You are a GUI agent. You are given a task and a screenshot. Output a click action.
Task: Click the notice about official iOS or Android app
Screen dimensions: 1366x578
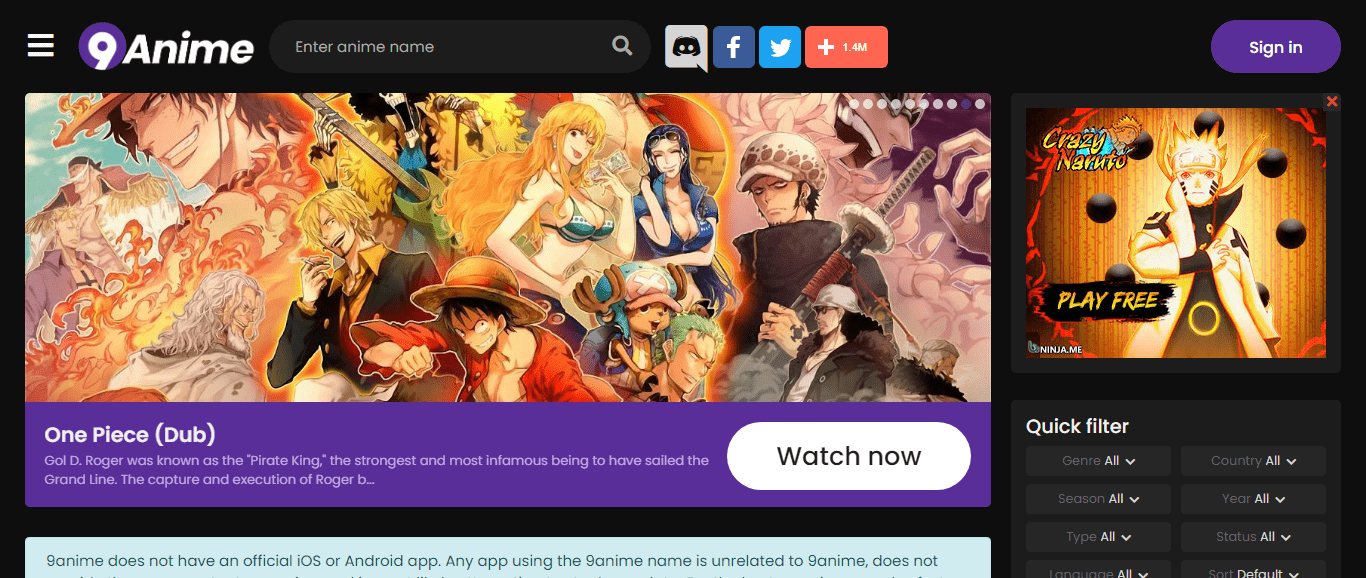click(x=508, y=560)
